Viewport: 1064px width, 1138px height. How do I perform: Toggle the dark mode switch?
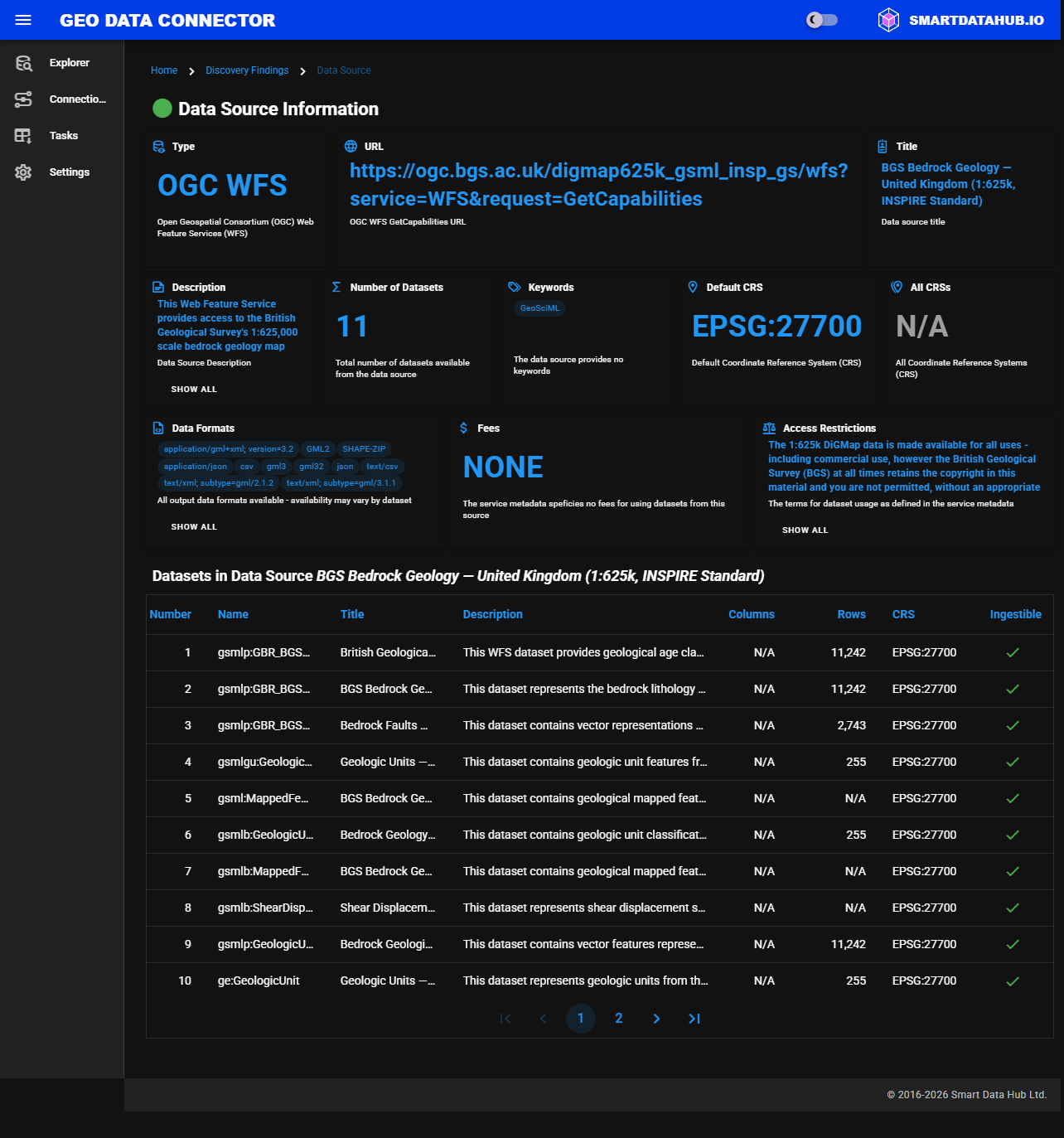(822, 20)
